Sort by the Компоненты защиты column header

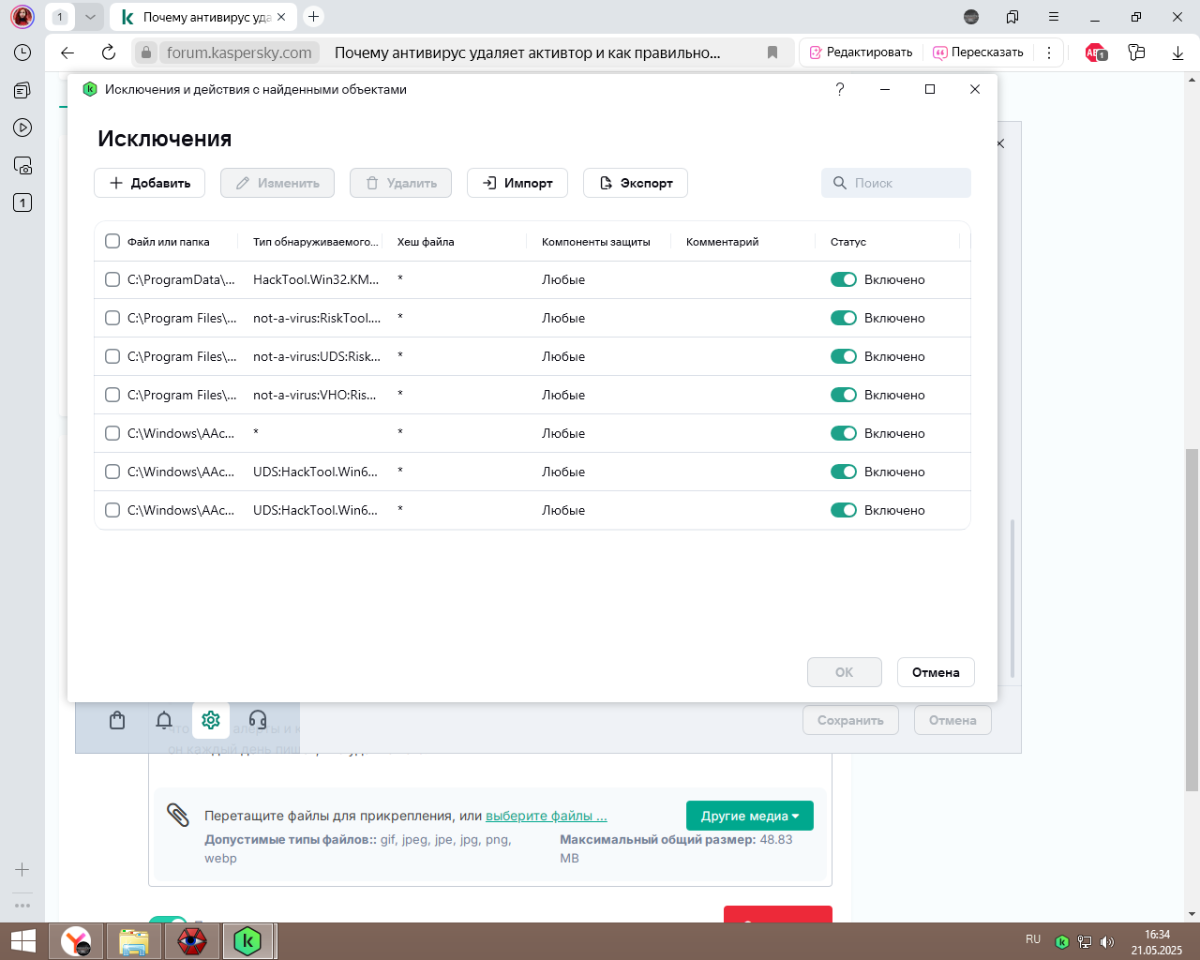596,242
